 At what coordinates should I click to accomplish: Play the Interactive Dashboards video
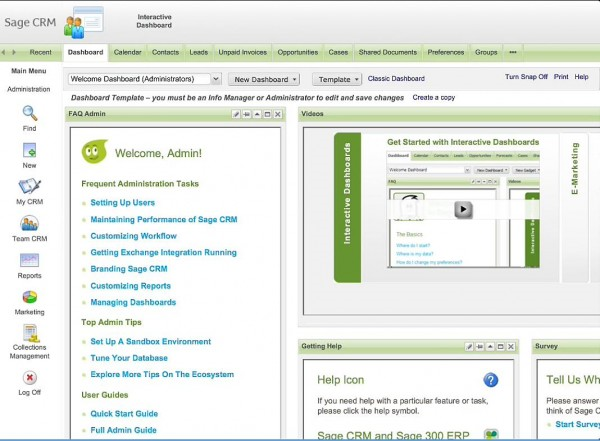463,209
